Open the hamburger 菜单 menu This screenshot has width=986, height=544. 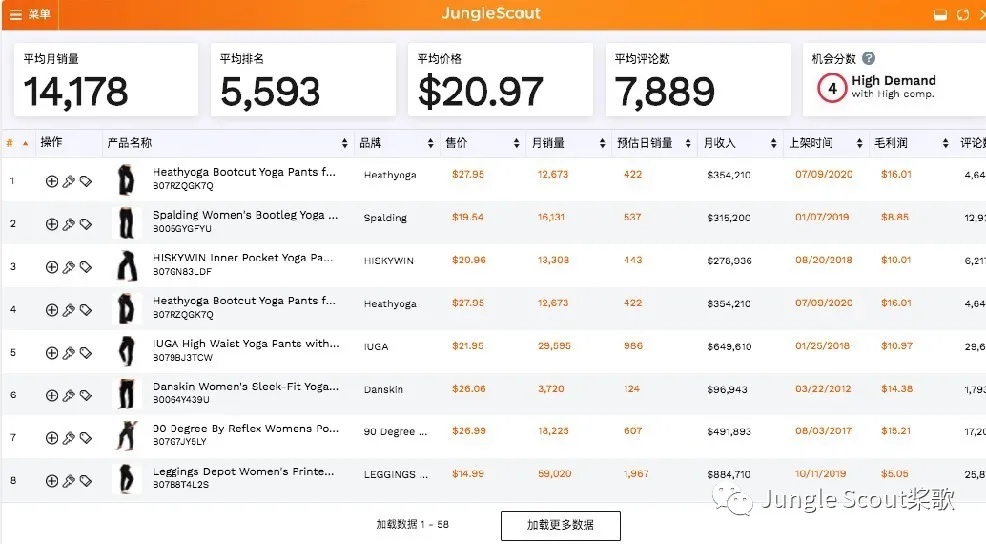[30, 14]
